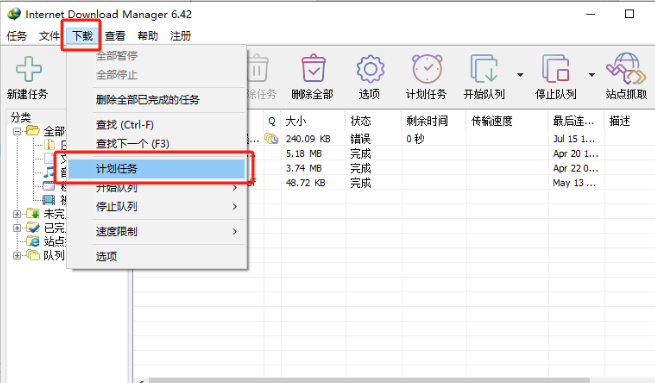Sort by the 剩余时间 column header

(x=434, y=121)
